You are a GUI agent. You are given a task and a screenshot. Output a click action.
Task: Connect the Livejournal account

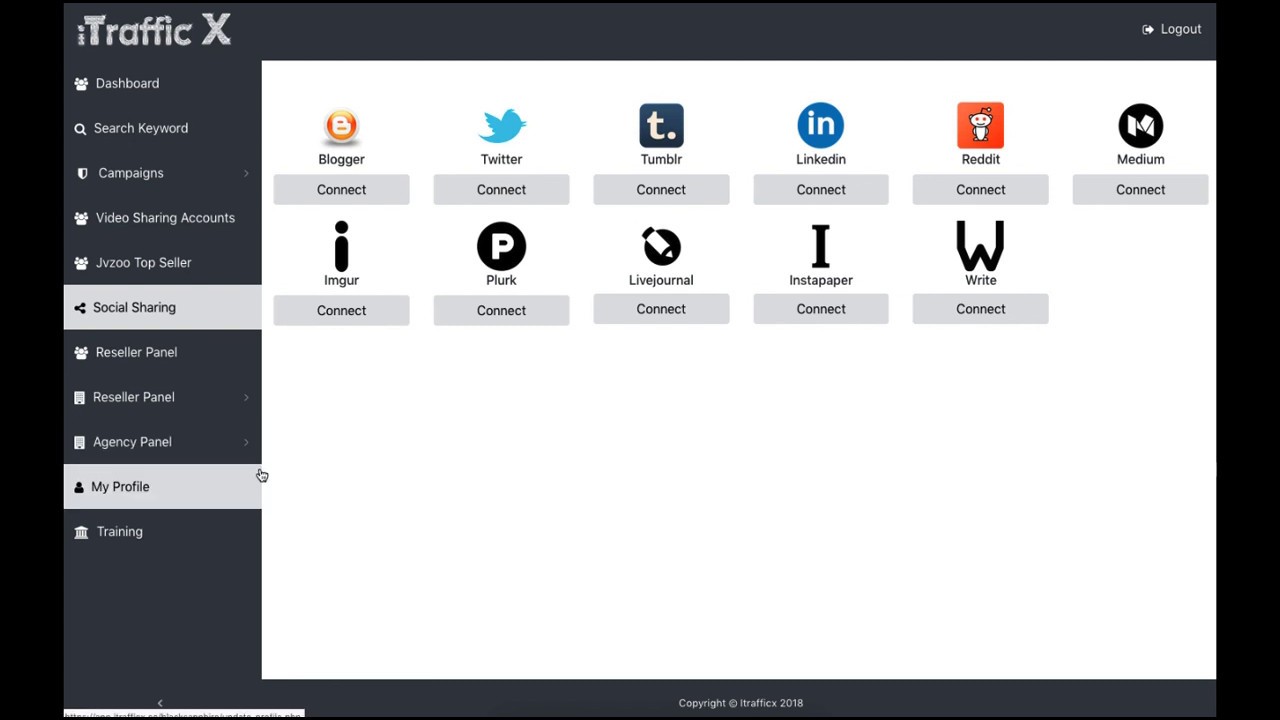coord(661,309)
